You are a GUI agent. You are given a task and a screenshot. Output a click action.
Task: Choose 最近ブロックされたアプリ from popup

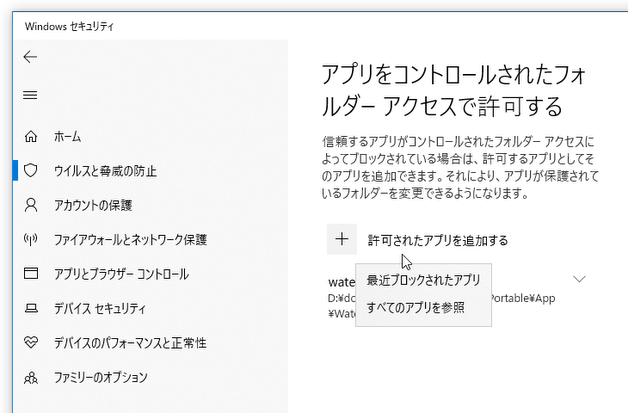point(423,280)
